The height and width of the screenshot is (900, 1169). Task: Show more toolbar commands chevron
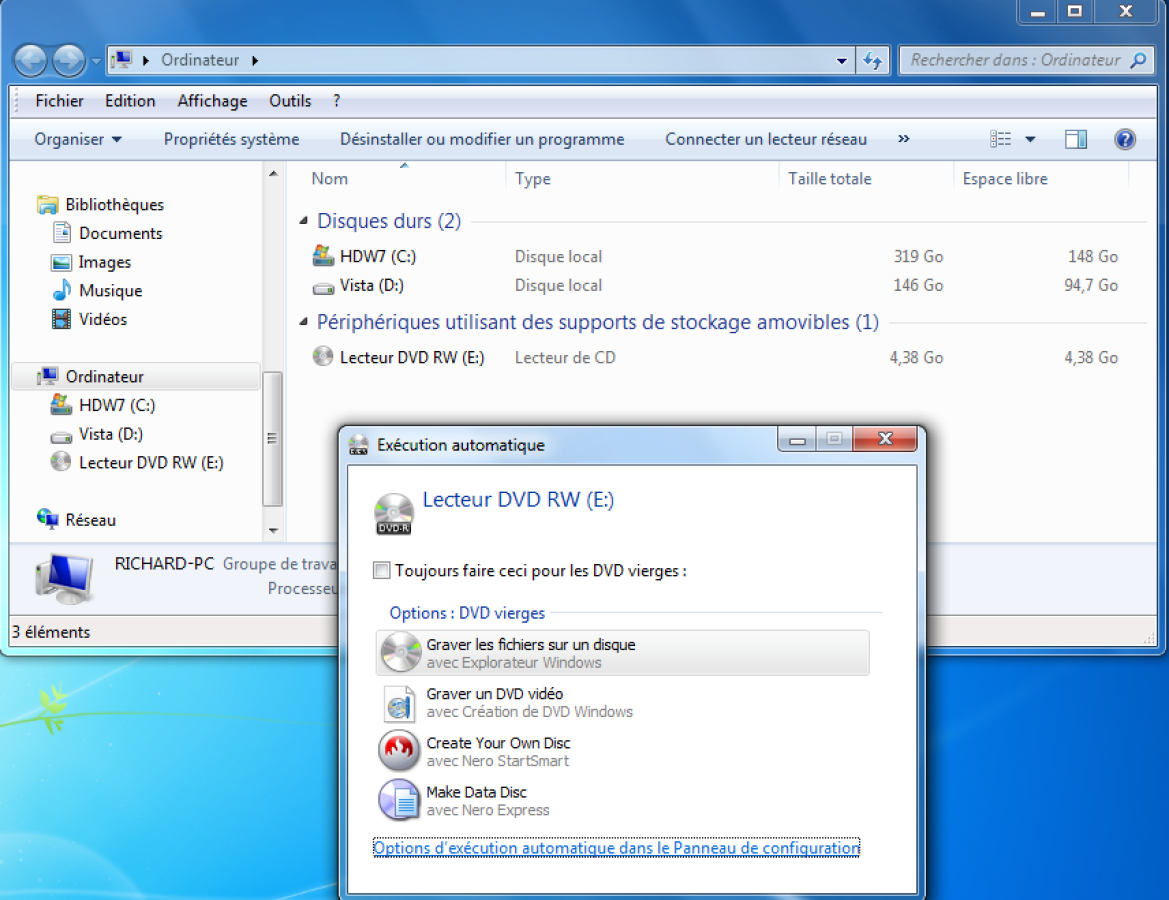(x=904, y=139)
